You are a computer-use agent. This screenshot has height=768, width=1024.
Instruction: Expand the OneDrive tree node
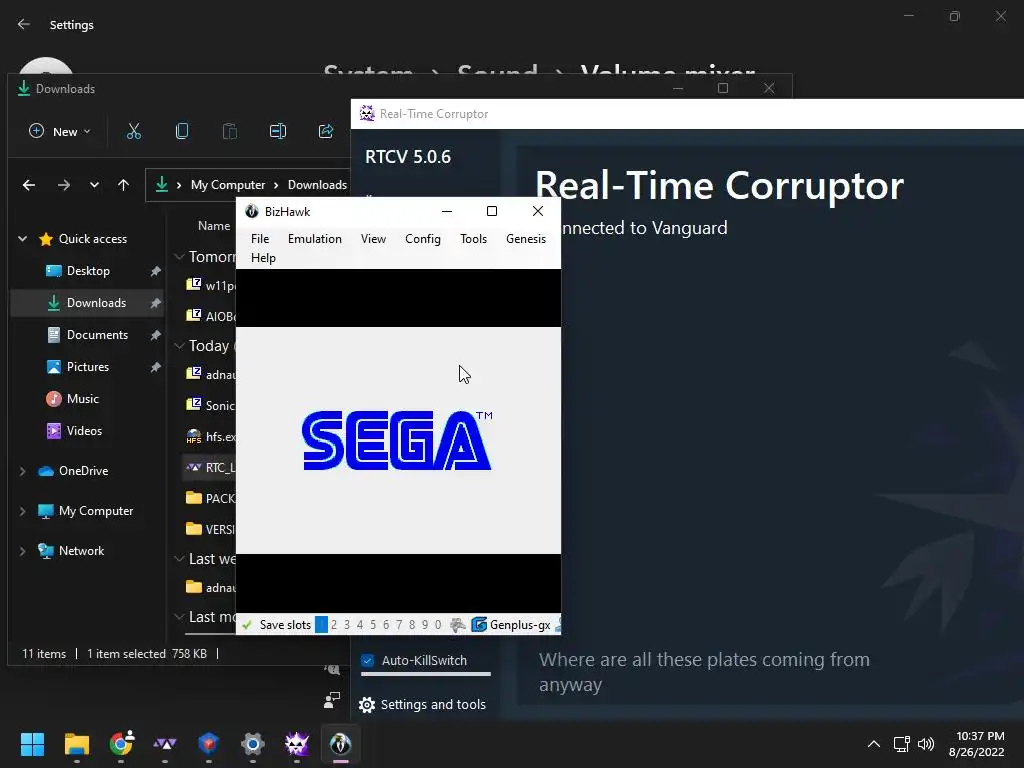23,471
